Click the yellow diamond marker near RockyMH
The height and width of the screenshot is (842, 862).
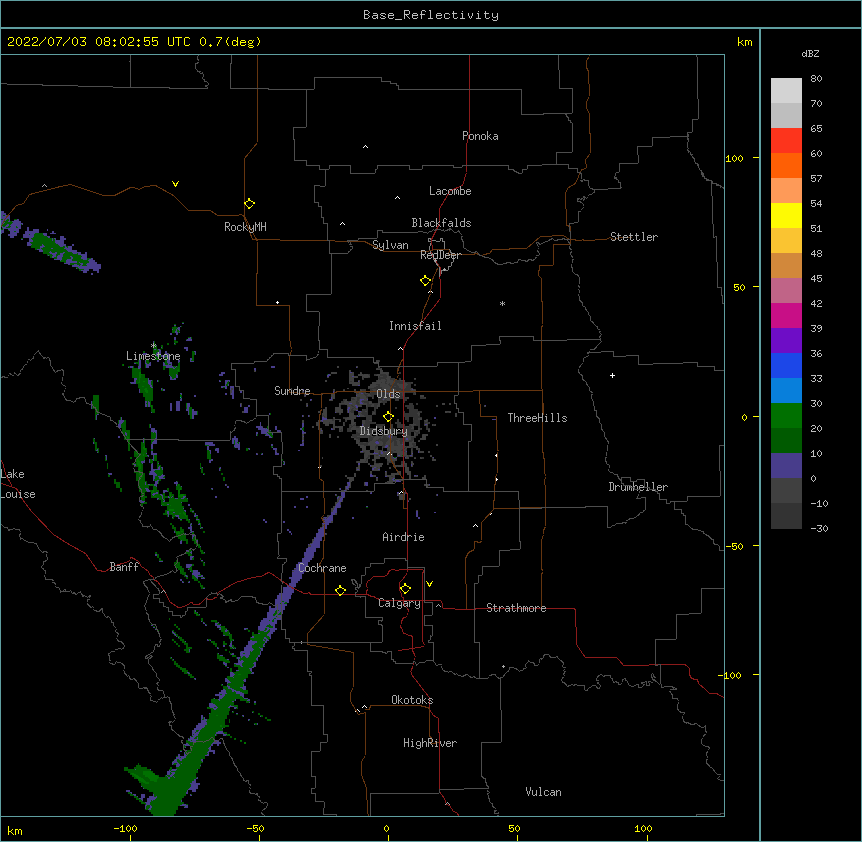tap(249, 204)
